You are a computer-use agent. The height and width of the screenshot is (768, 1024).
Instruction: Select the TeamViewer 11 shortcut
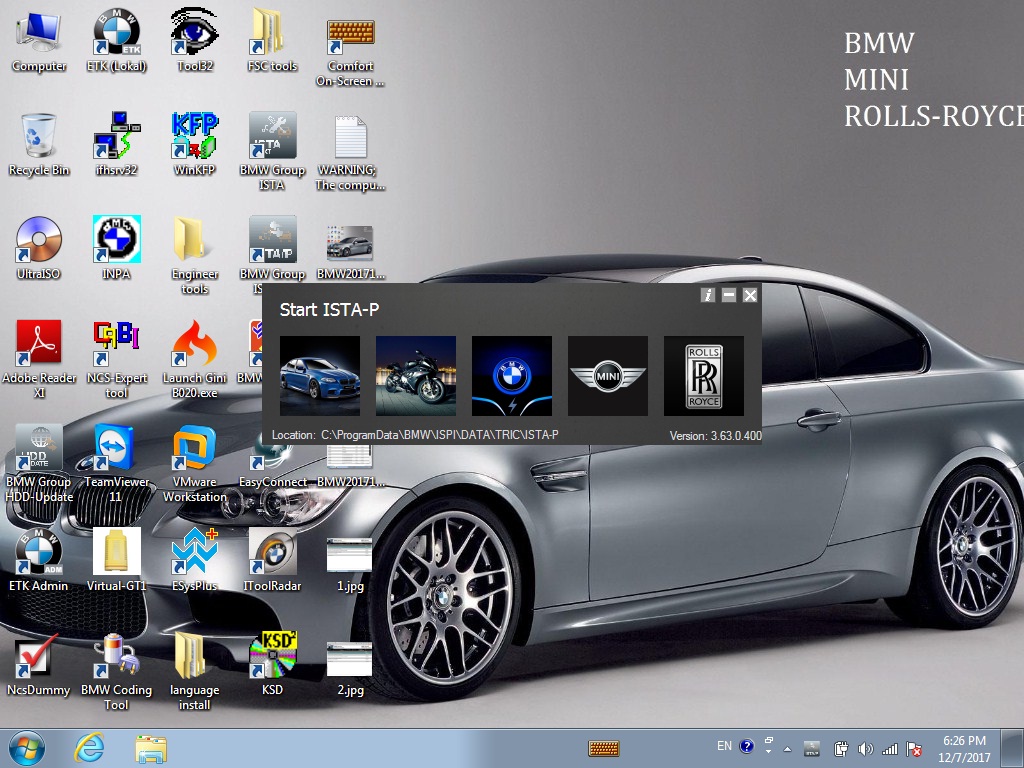(116, 464)
